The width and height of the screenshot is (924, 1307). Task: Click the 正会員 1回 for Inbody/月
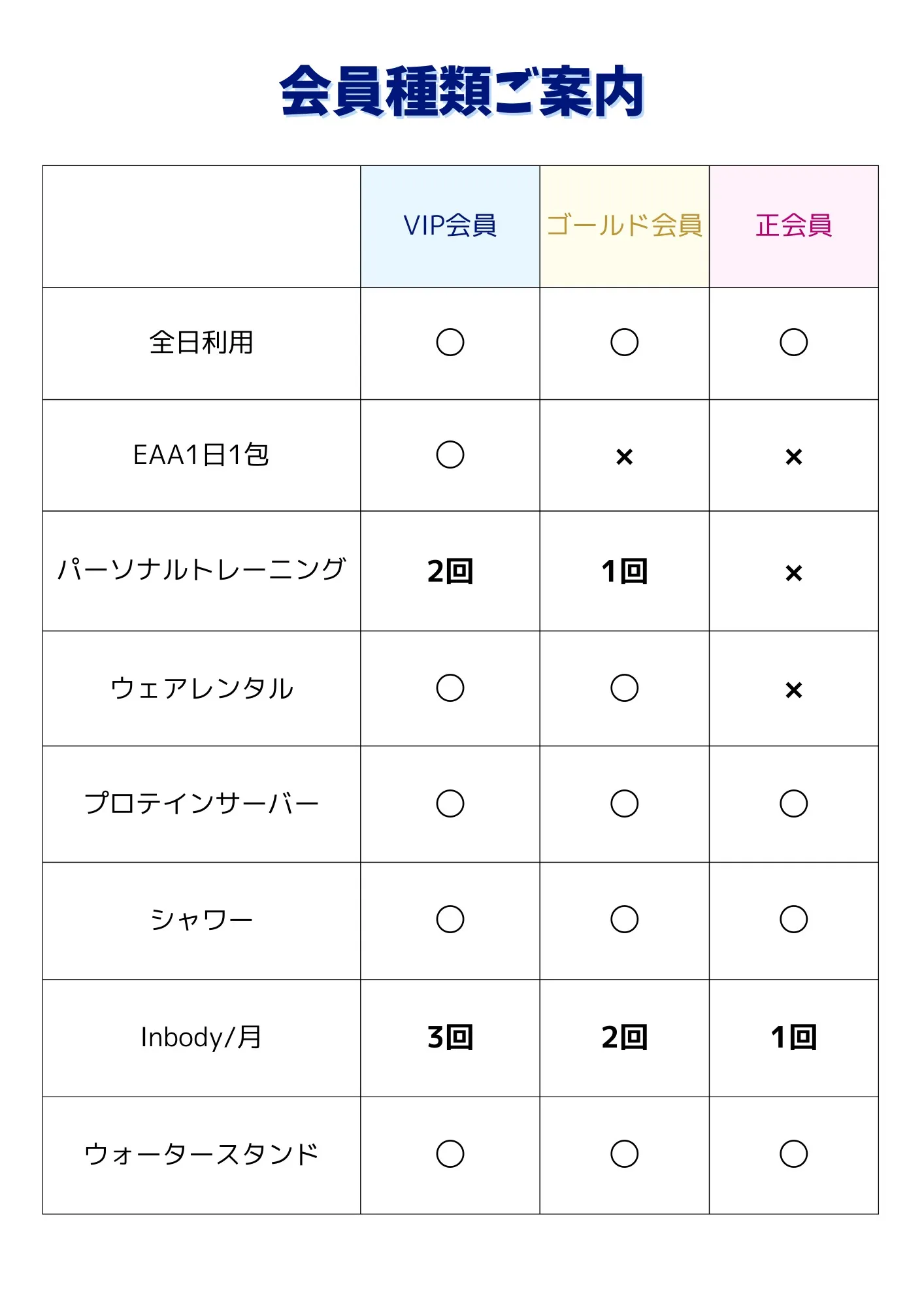(793, 1037)
